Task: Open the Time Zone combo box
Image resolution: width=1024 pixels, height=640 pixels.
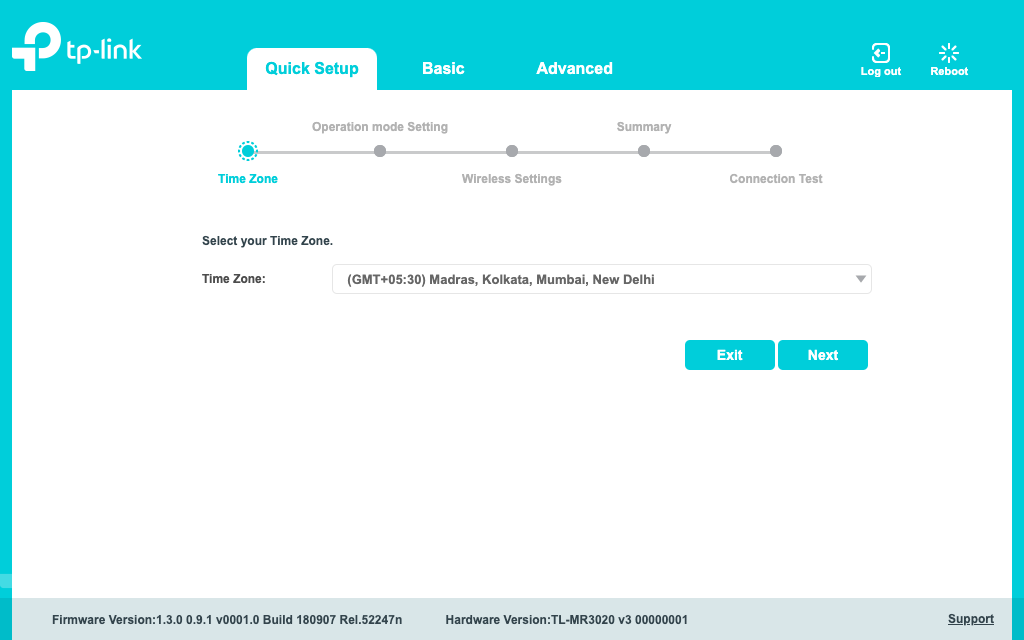Action: click(590, 279)
